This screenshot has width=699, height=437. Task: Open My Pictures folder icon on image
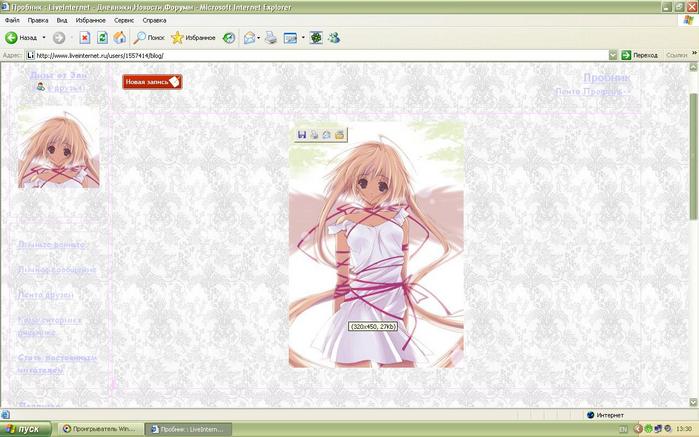(x=340, y=135)
